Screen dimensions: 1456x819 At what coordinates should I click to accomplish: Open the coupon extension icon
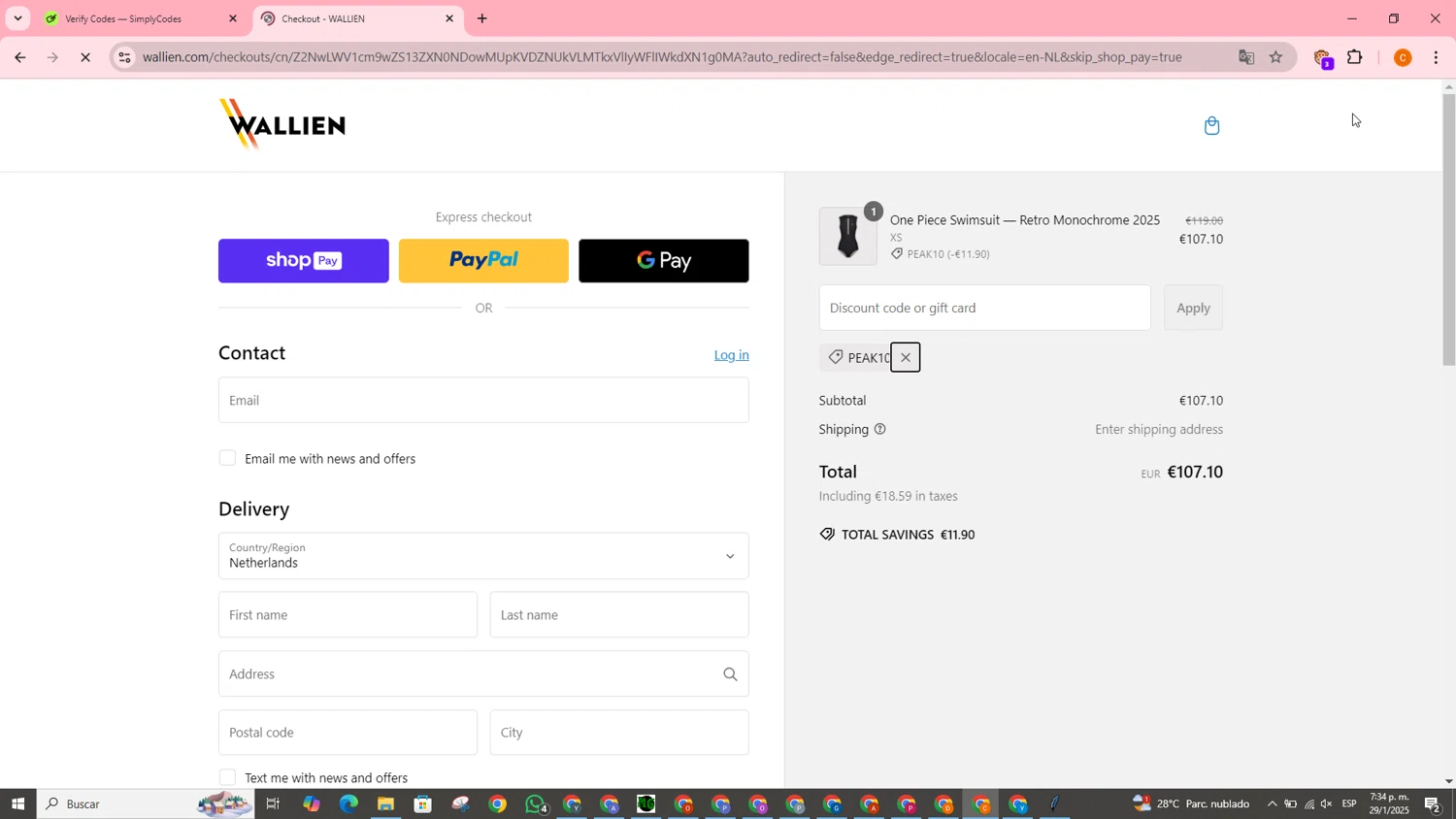click(1322, 58)
